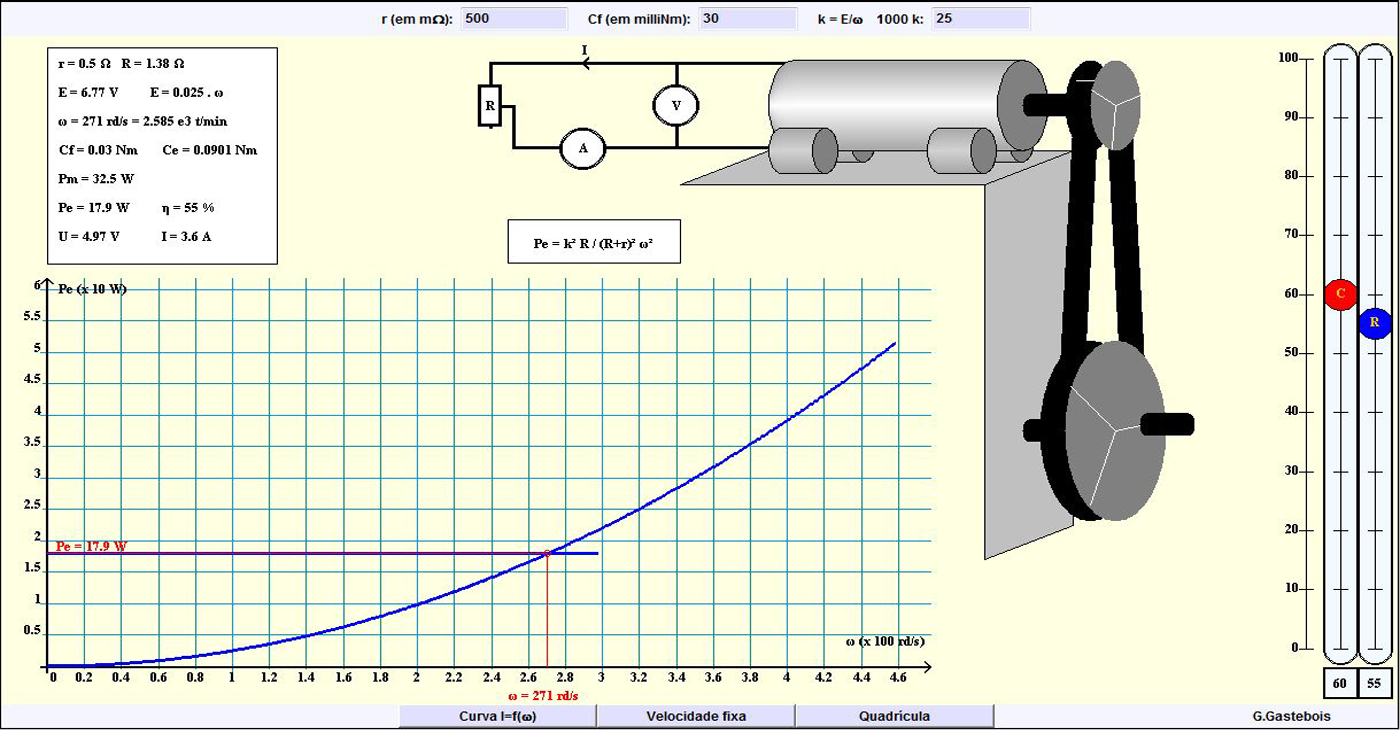Click the 'ω (x 100 rd/s)' axis title
The height and width of the screenshot is (730, 1400).
[885, 640]
